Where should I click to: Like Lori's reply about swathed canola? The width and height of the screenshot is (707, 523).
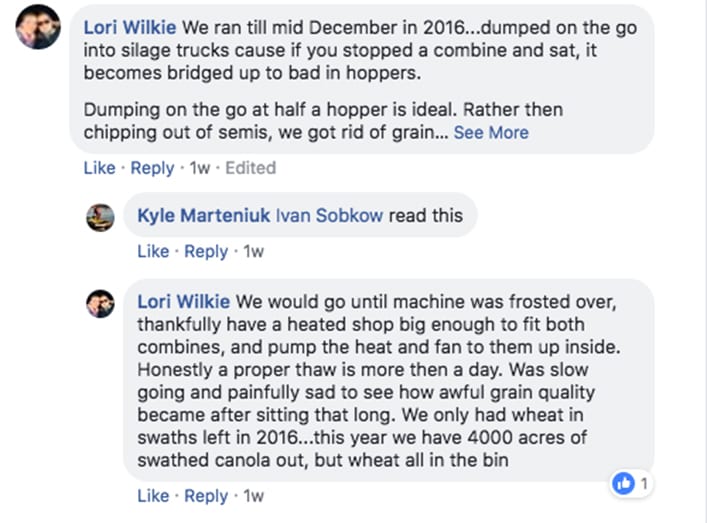pyautogui.click(x=153, y=495)
